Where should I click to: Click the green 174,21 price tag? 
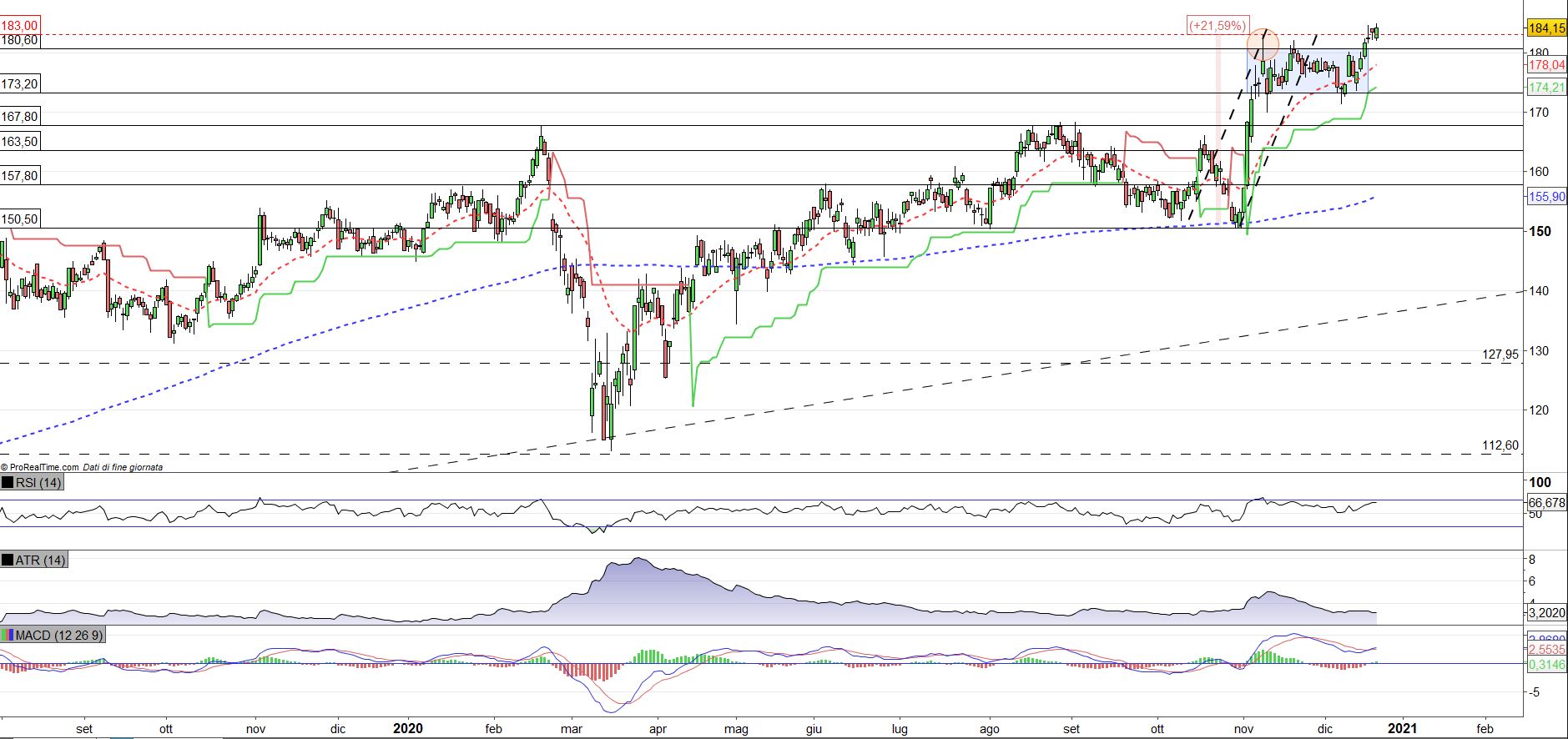tap(1546, 88)
